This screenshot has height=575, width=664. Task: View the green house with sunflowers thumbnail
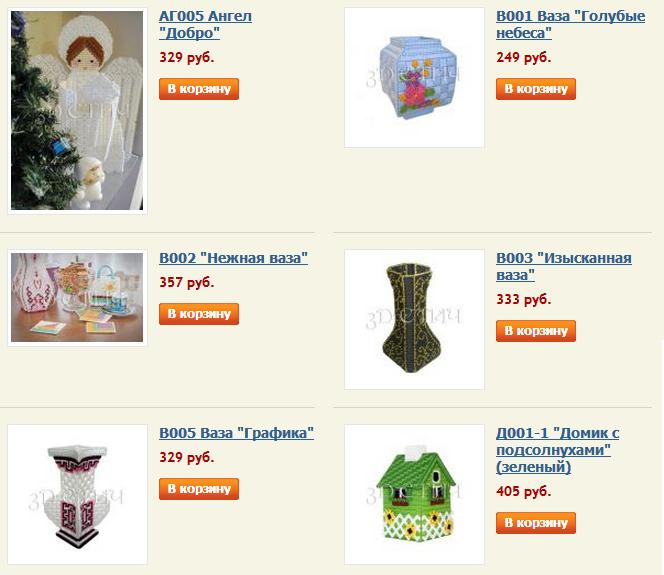tap(414, 495)
